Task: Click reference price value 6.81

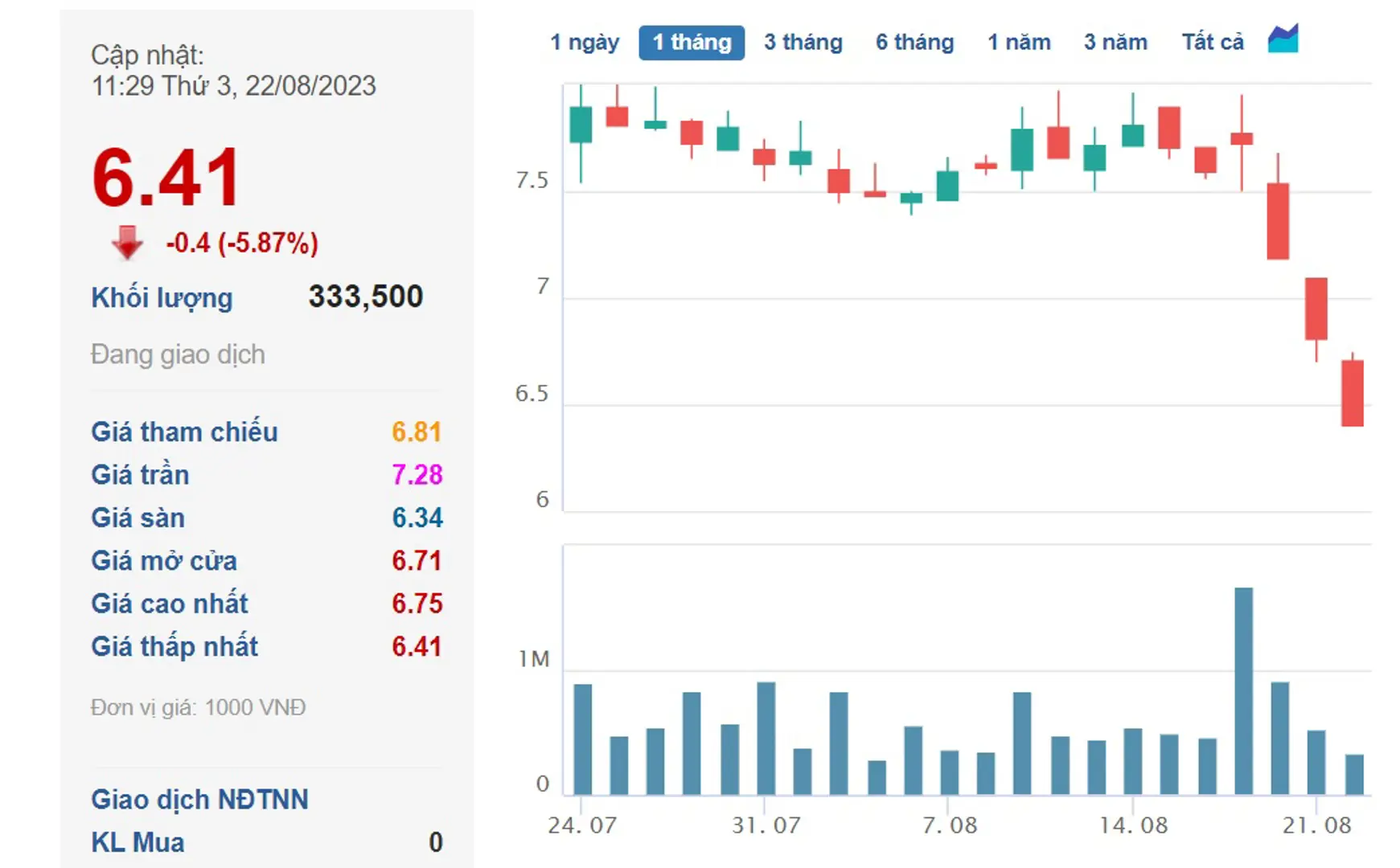Action: click(x=417, y=432)
